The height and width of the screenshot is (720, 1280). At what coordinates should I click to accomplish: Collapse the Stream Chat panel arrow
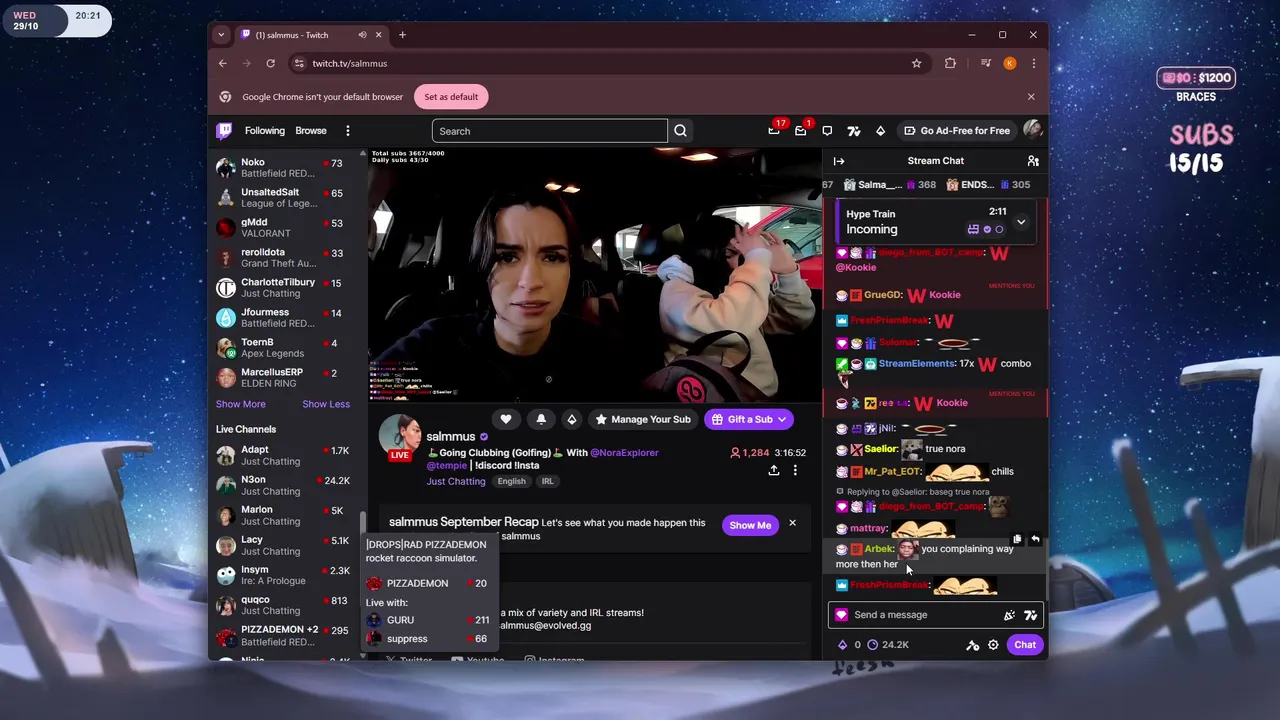click(839, 161)
